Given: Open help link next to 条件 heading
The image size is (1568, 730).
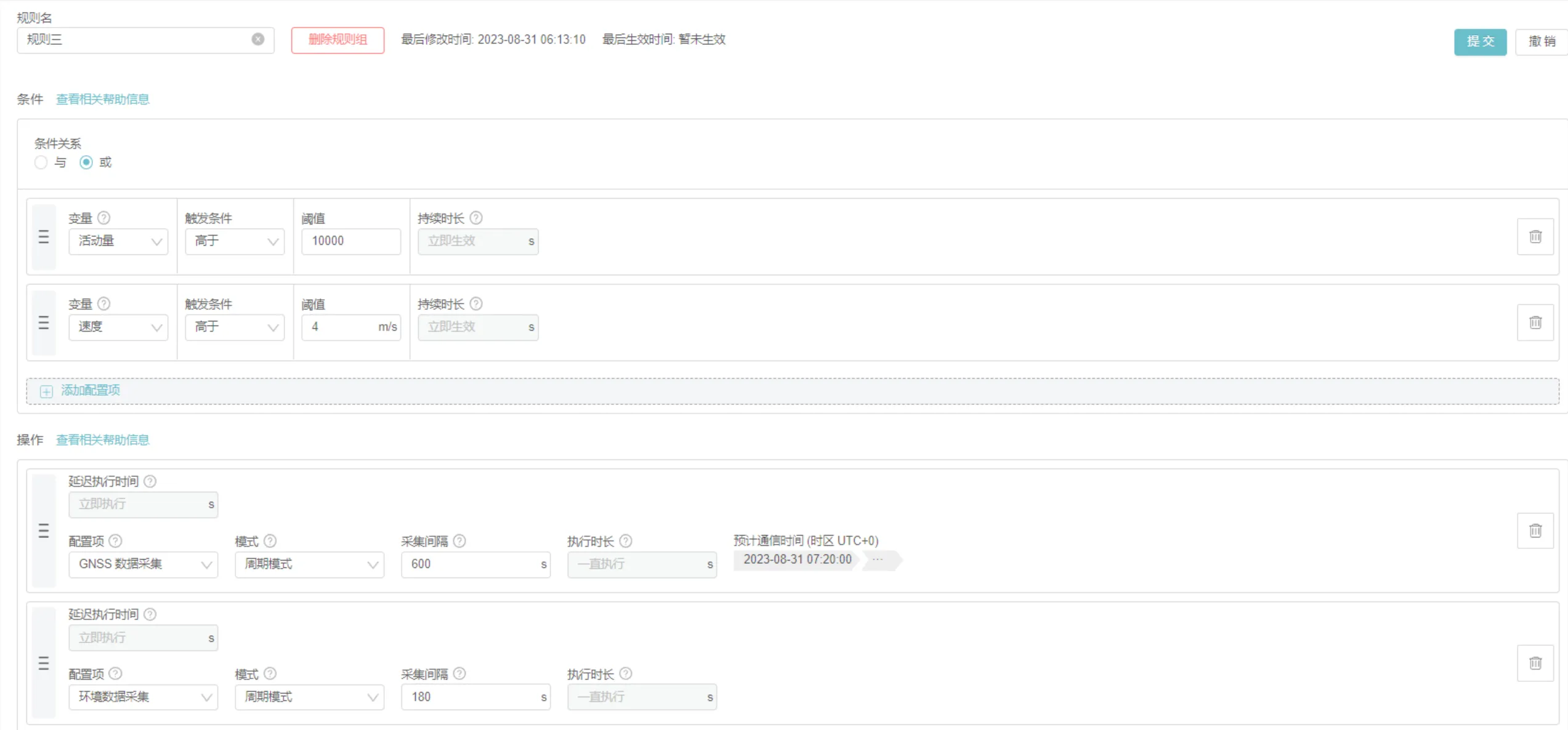Looking at the screenshot, I should click(102, 99).
